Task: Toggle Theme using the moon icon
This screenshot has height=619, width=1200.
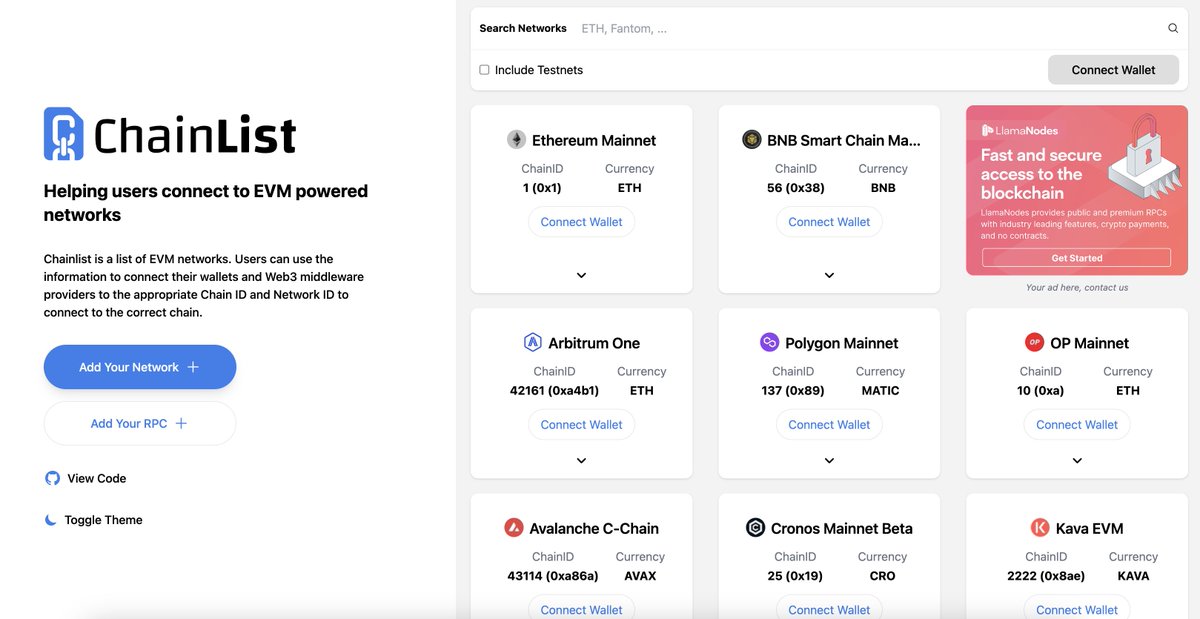Action: point(52,519)
